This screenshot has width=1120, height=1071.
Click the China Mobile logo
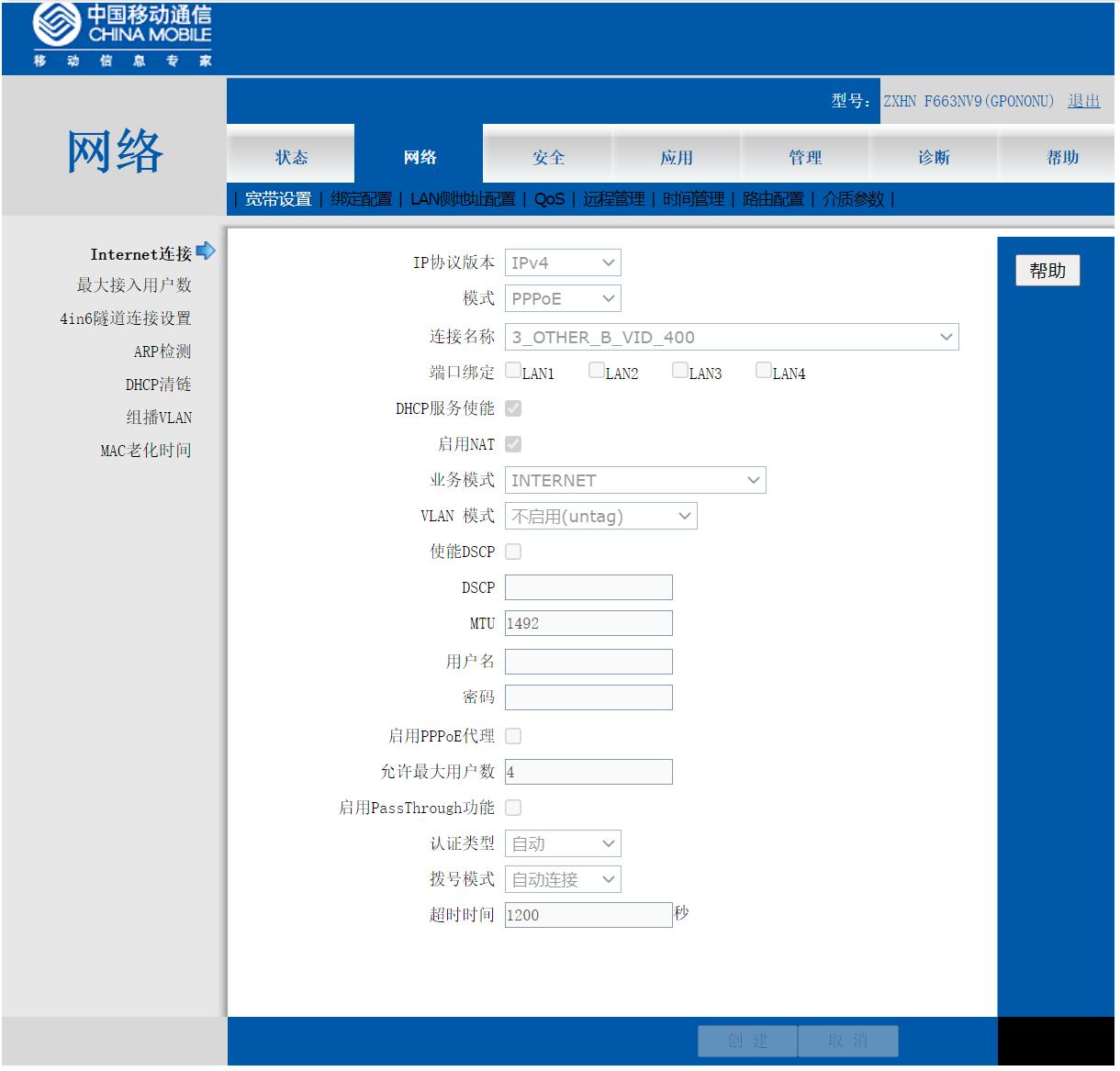(x=122, y=36)
